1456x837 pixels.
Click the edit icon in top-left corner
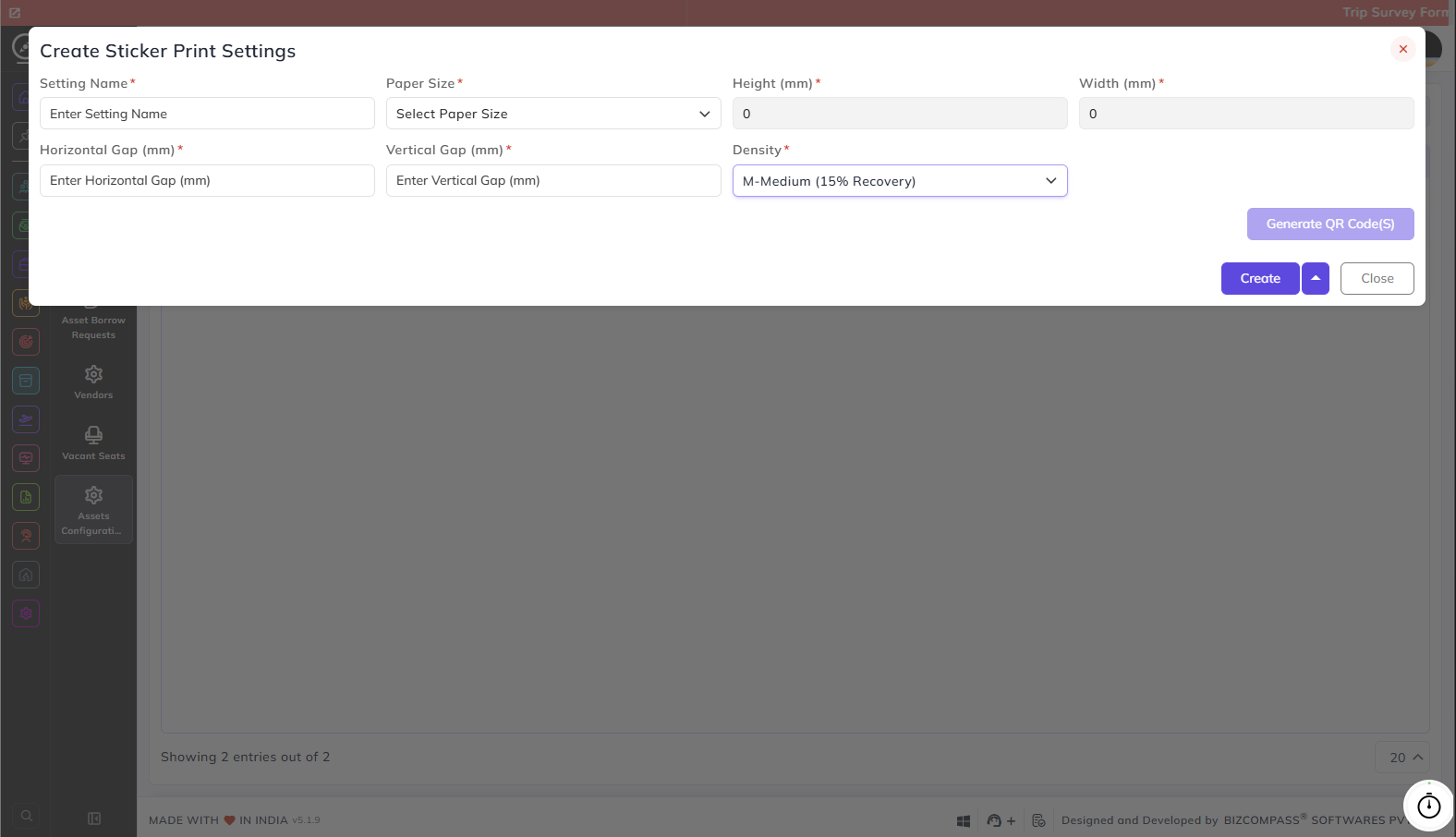15,13
